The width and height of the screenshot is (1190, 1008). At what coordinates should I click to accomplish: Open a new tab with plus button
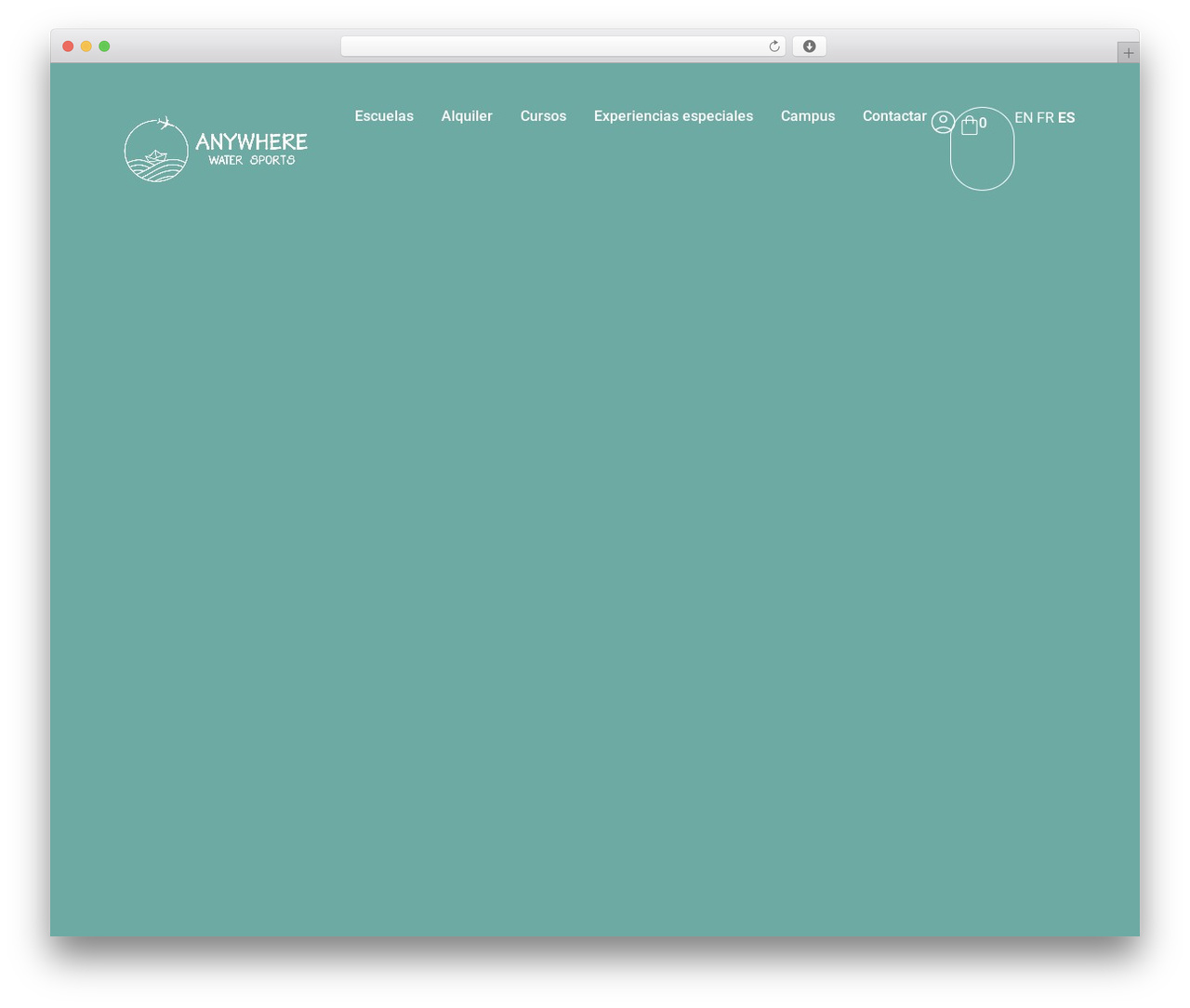1128,53
